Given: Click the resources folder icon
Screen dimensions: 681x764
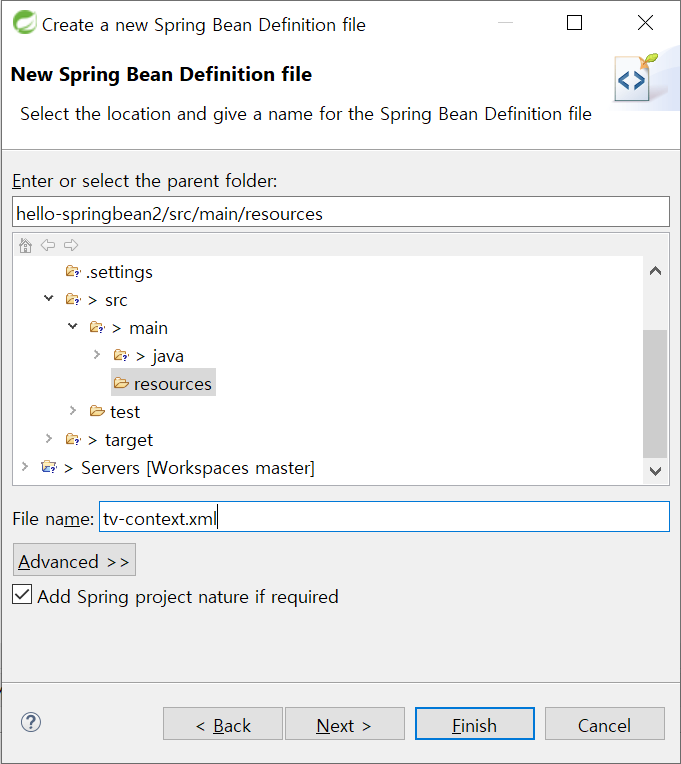Looking at the screenshot, I should click(x=121, y=383).
